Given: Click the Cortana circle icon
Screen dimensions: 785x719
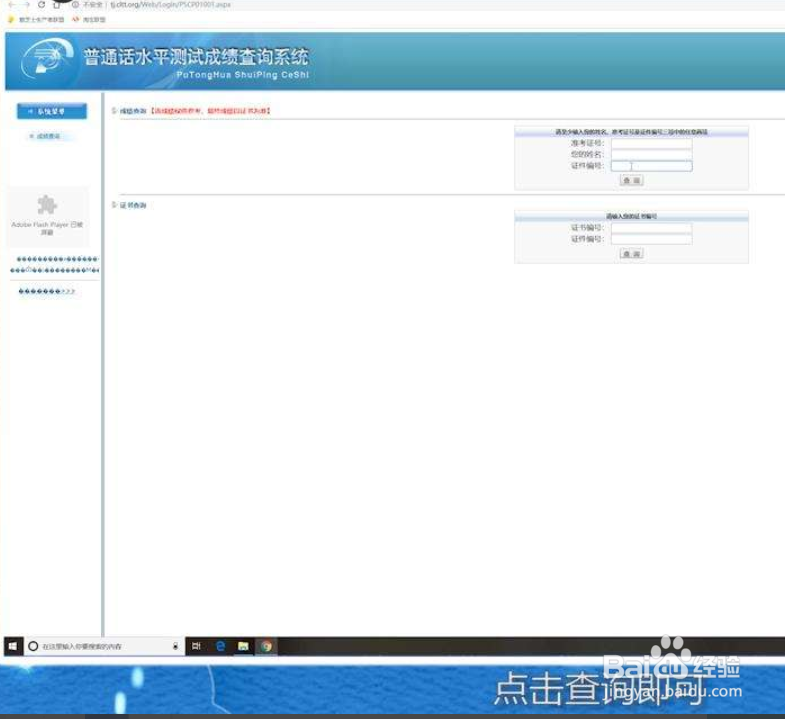Looking at the screenshot, I should 33,646.
